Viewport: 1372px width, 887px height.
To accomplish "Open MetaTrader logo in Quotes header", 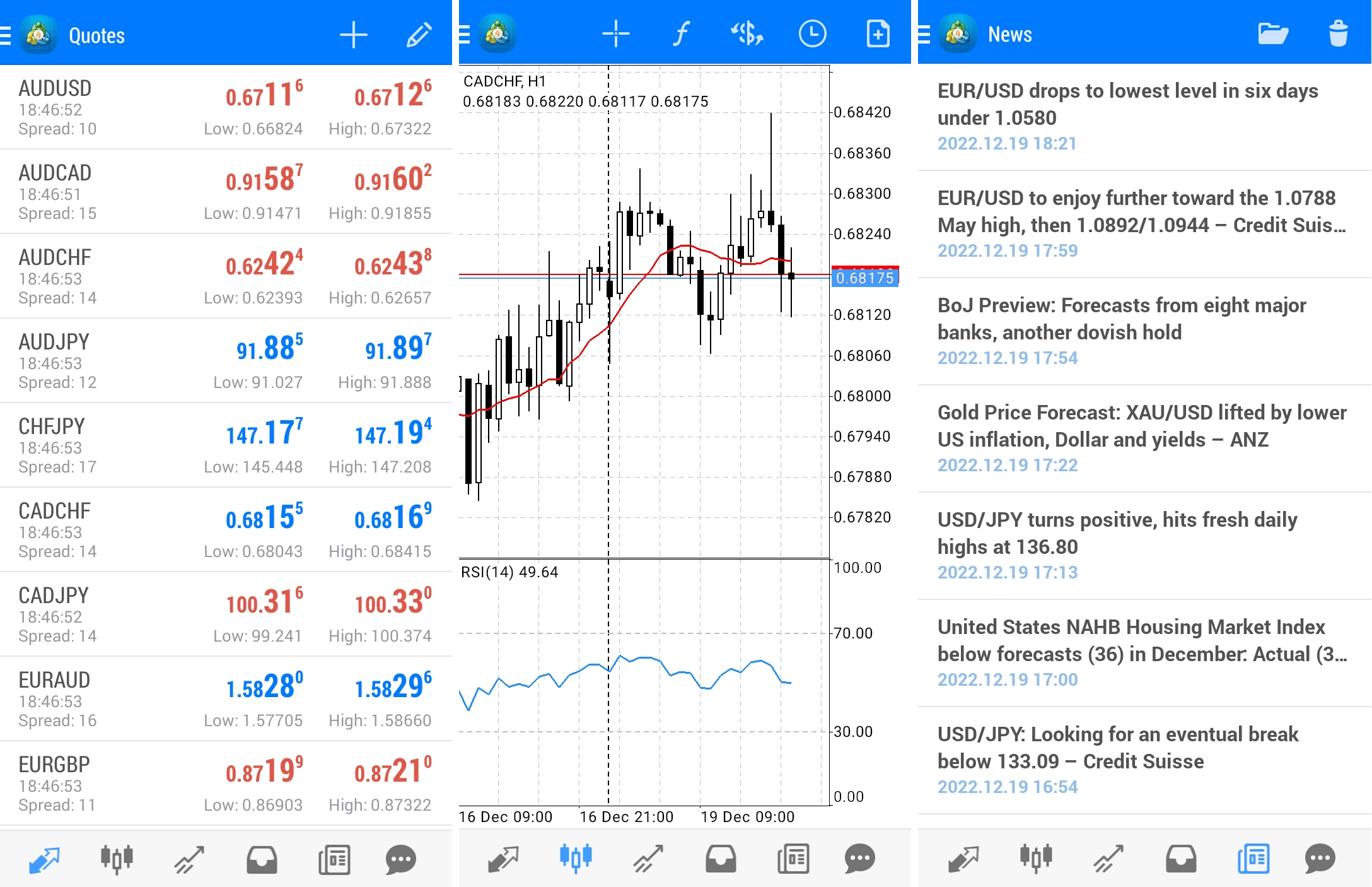I will [x=38, y=35].
